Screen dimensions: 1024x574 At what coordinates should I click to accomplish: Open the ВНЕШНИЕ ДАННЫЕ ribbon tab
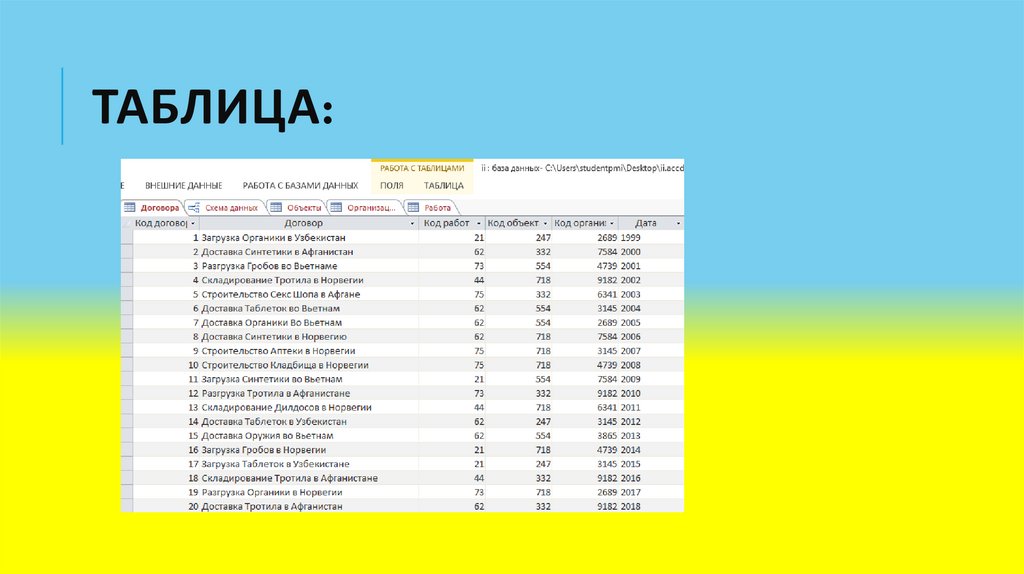point(183,186)
